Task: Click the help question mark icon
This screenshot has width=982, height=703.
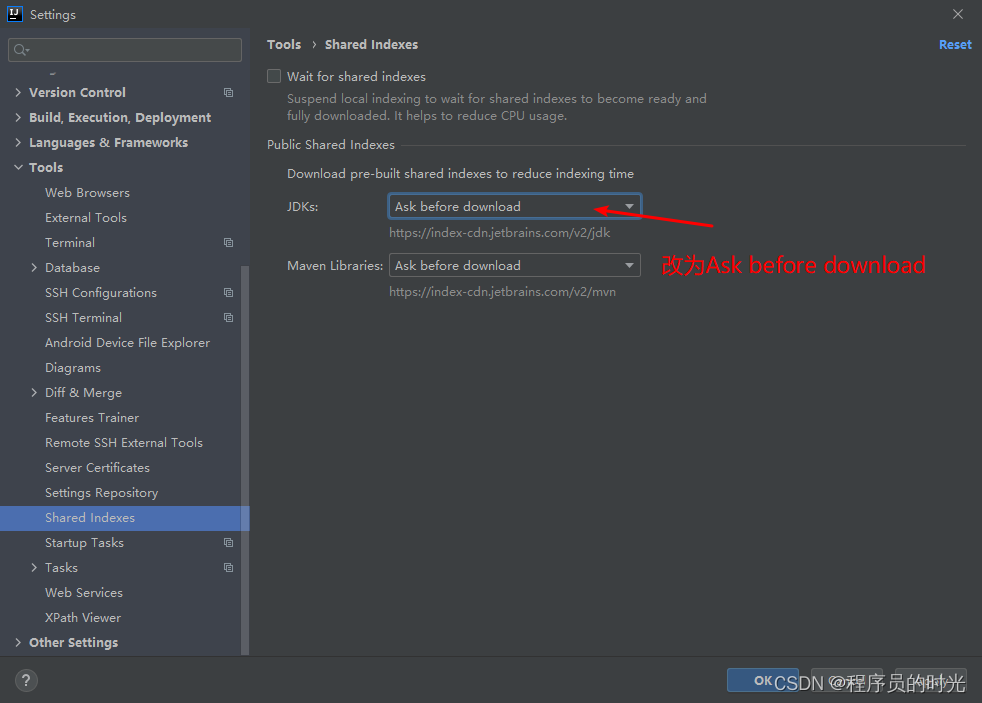Action: pos(25,680)
